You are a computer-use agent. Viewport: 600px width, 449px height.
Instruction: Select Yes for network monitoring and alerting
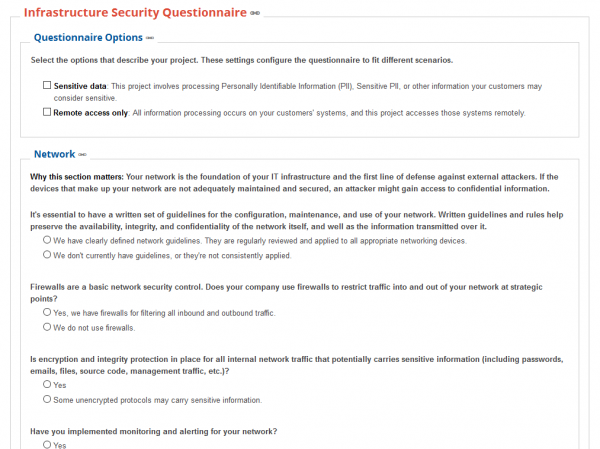click(47, 444)
